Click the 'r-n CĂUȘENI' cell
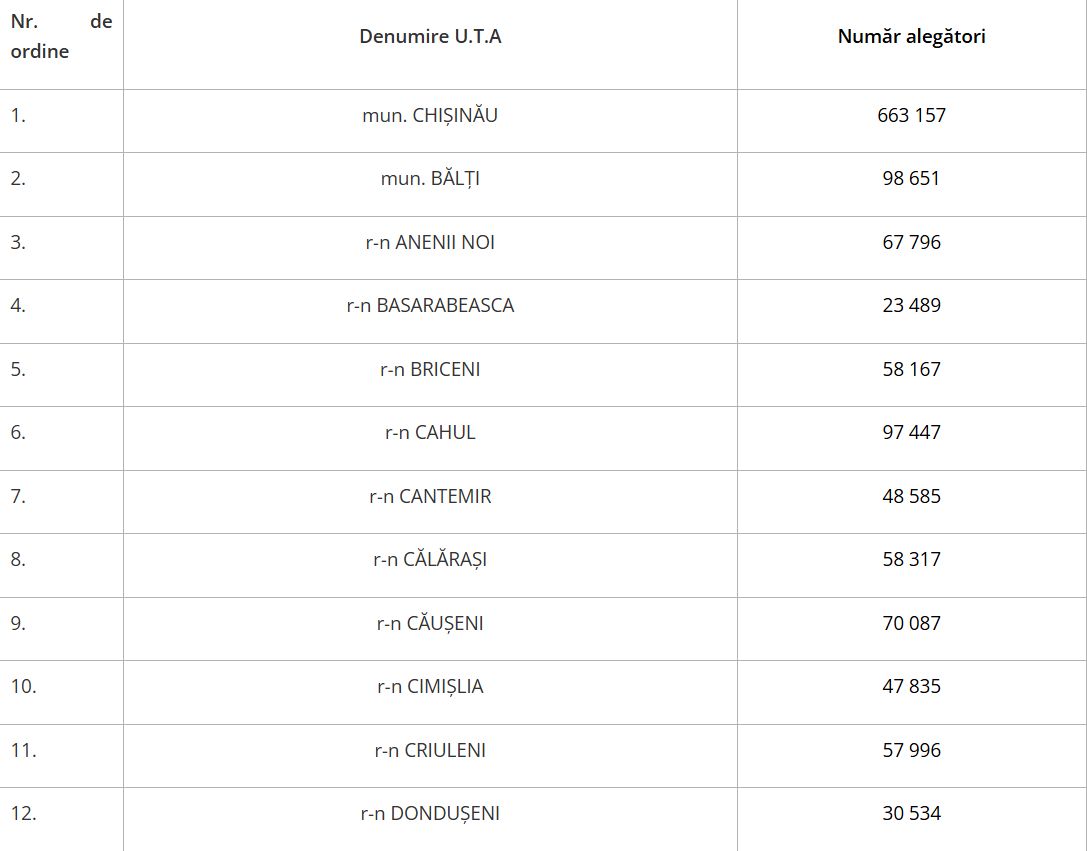The width and height of the screenshot is (1087, 851). pos(430,623)
